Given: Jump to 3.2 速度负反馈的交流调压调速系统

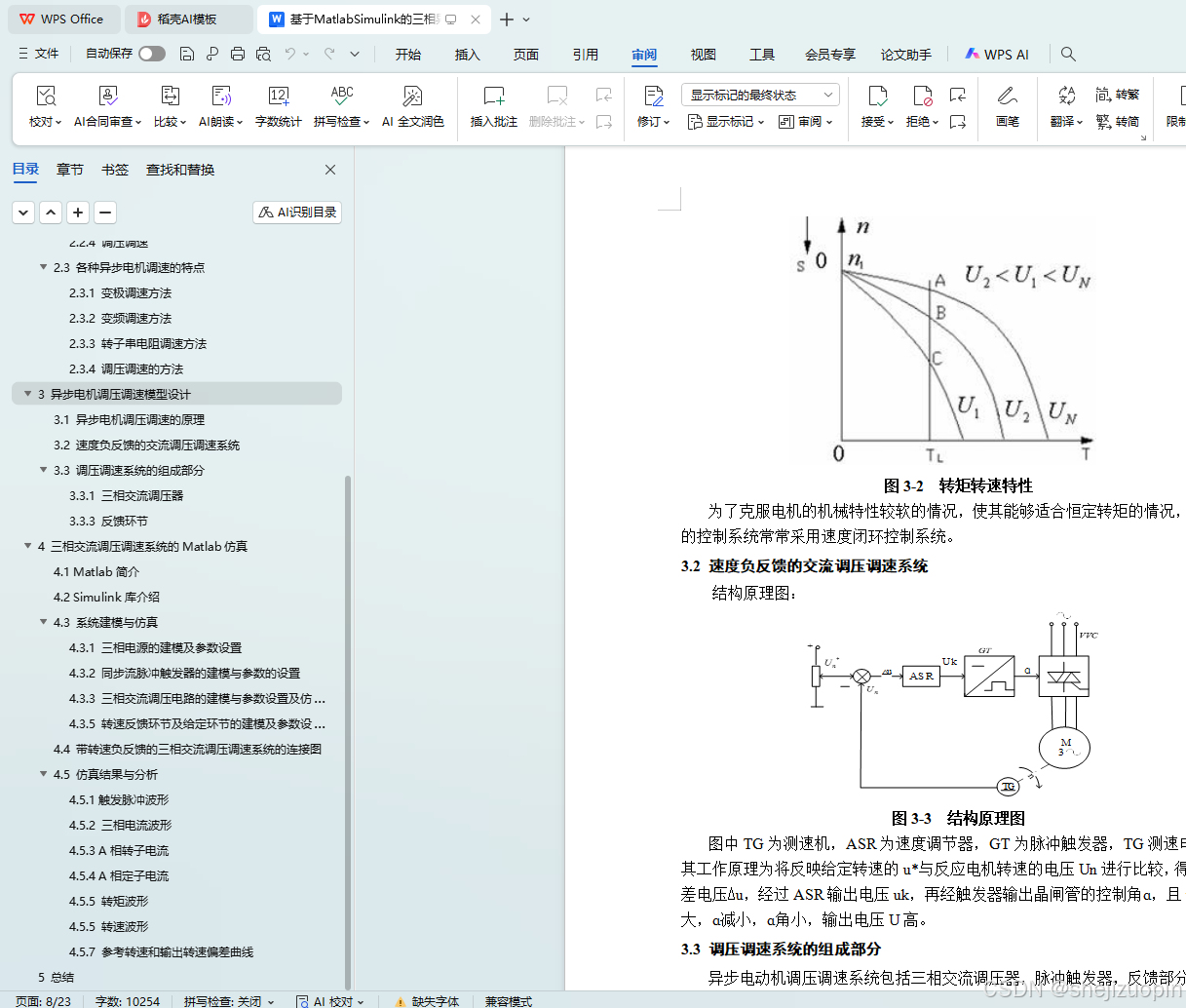Looking at the screenshot, I should pos(146,445).
